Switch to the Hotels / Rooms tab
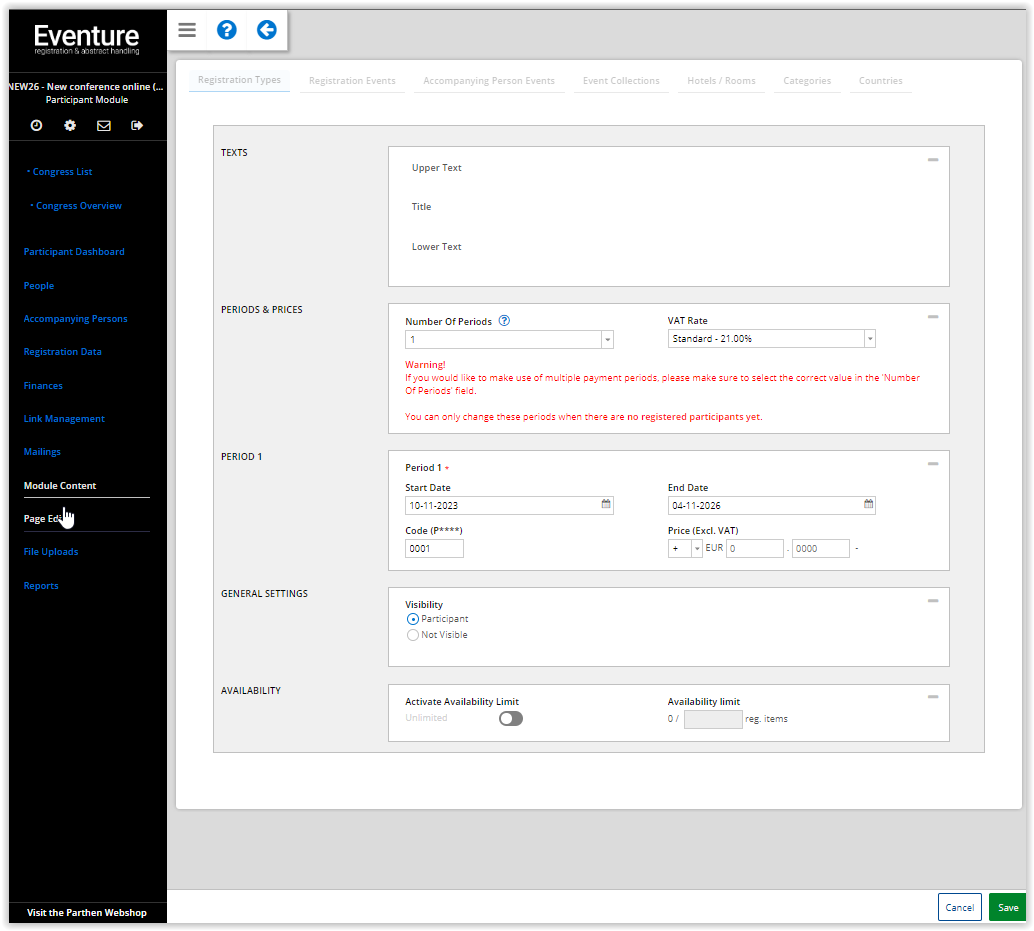Screen dimensions: 1034x931 (721, 81)
